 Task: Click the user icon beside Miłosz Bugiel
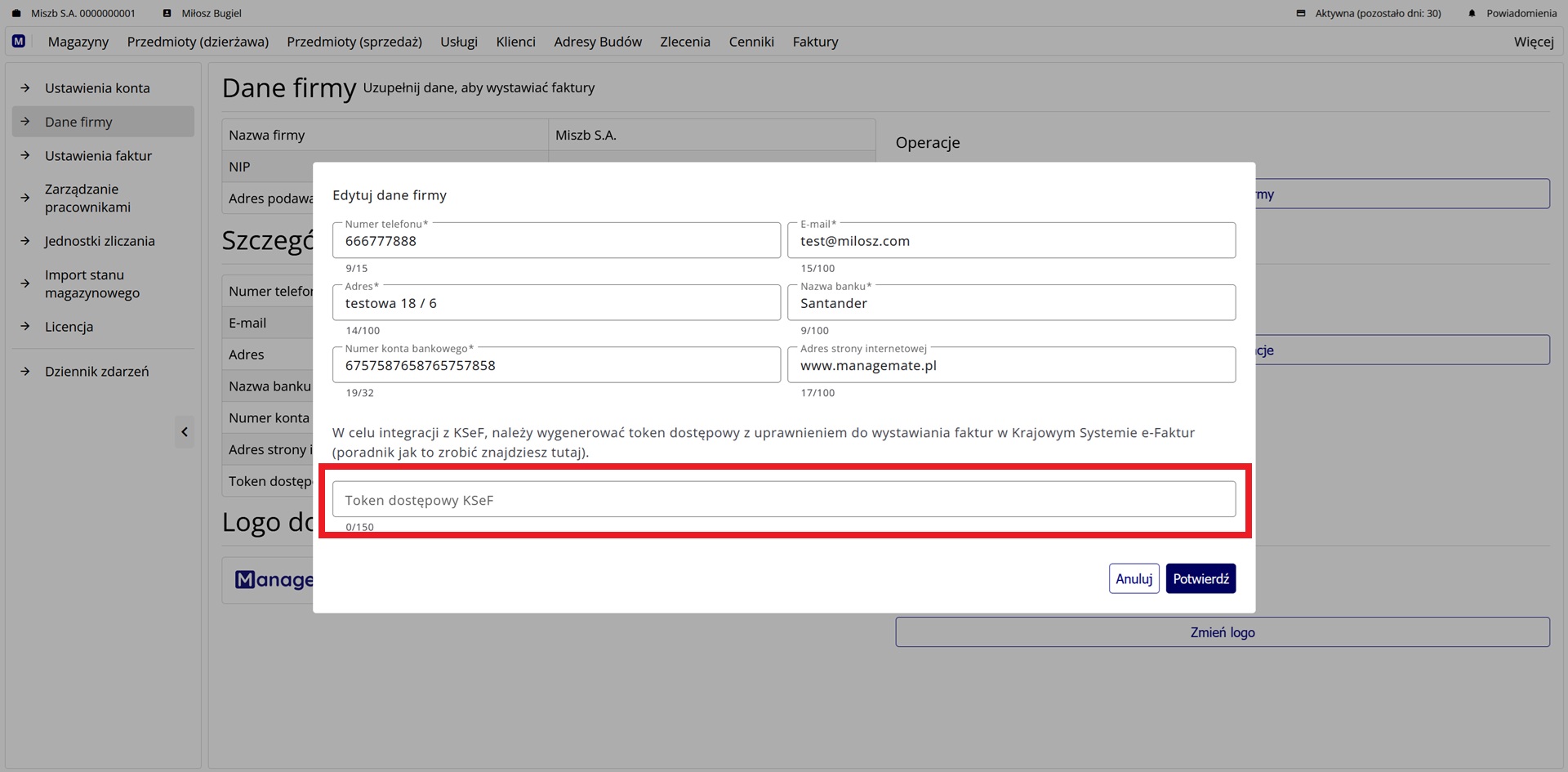pos(166,12)
